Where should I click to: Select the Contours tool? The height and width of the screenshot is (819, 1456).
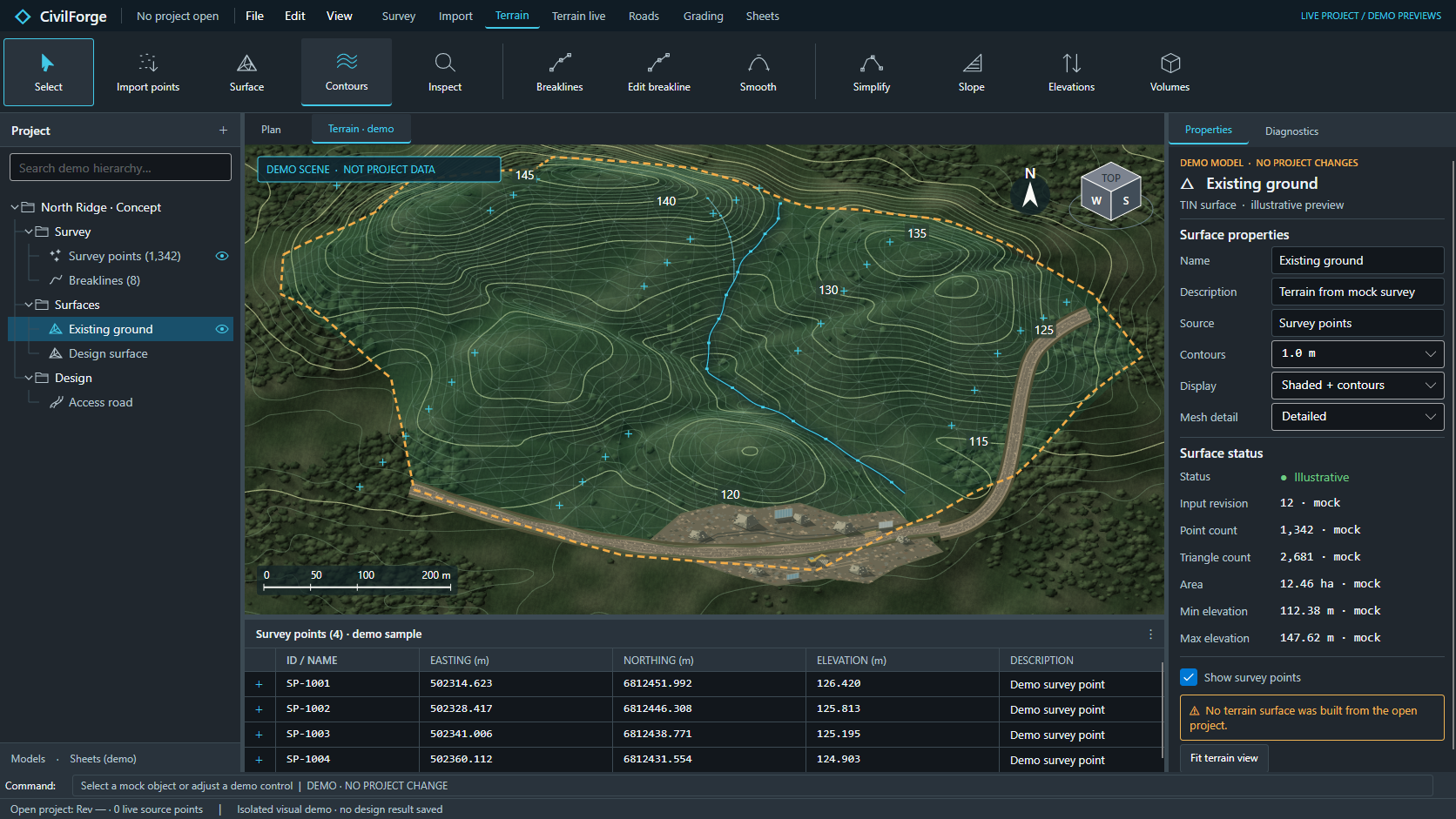coord(347,72)
